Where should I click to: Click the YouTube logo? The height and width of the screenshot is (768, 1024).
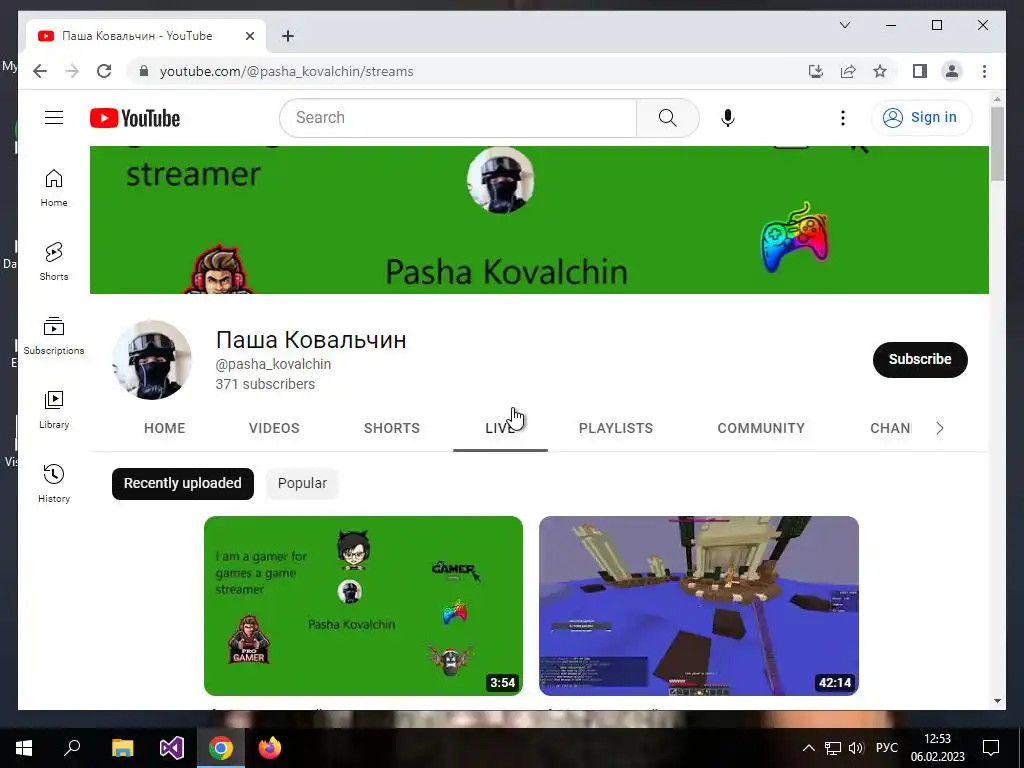coord(135,118)
